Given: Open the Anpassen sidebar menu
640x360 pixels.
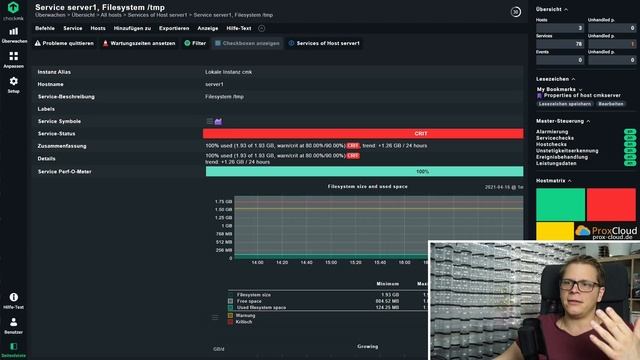Looking at the screenshot, I should click(13, 60).
